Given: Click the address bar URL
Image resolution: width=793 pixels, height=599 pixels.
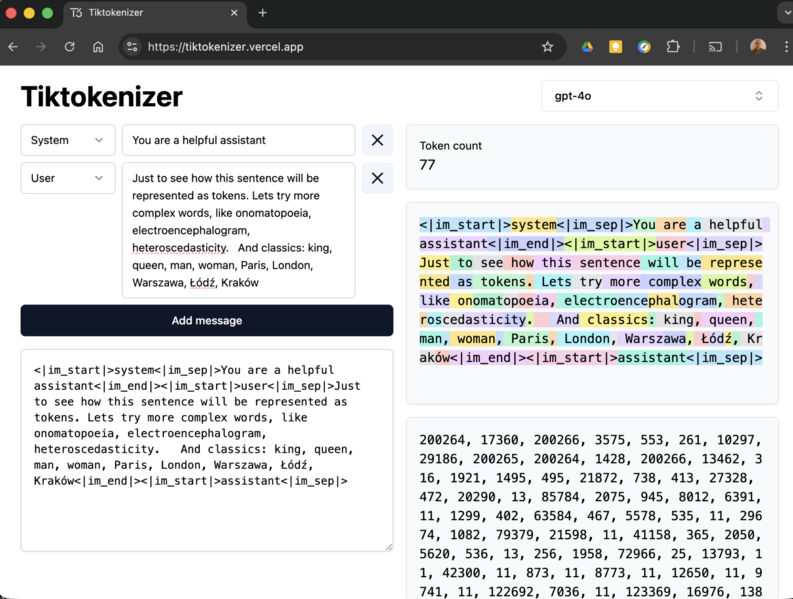Looking at the screenshot, I should click(x=300, y=47).
